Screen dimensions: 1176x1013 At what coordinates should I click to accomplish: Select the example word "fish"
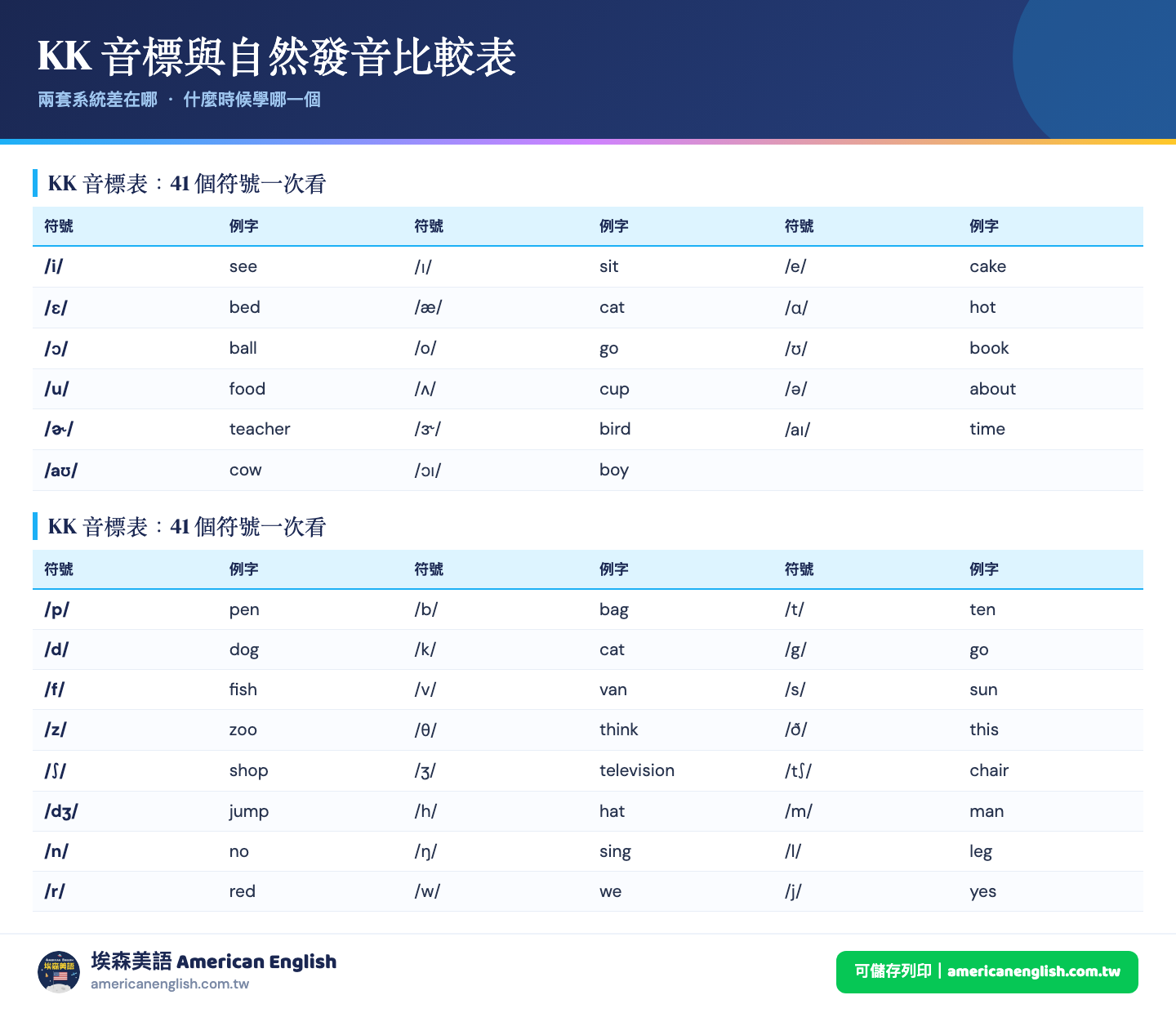[x=243, y=689]
